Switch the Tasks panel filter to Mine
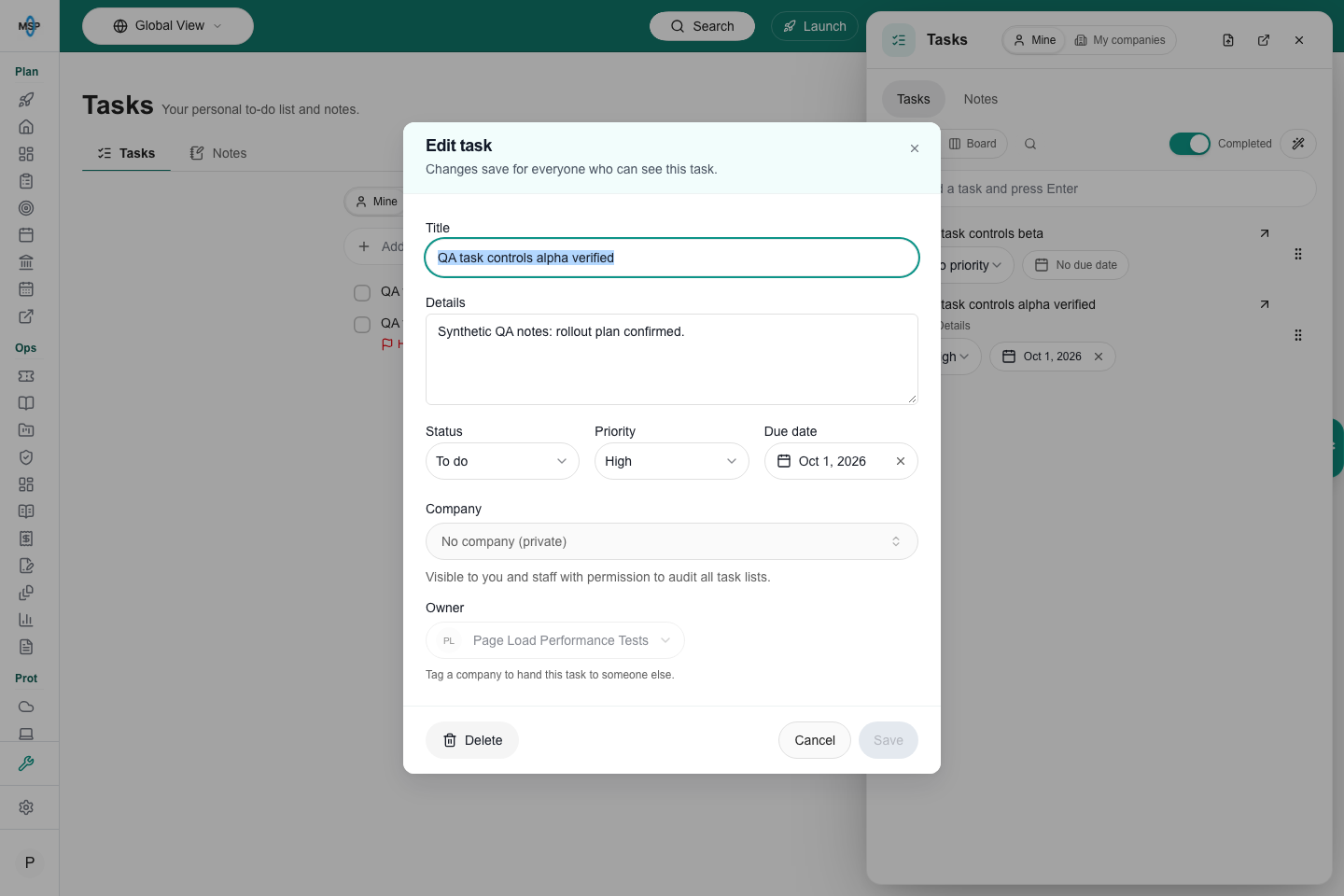1344x896 pixels. (1035, 40)
